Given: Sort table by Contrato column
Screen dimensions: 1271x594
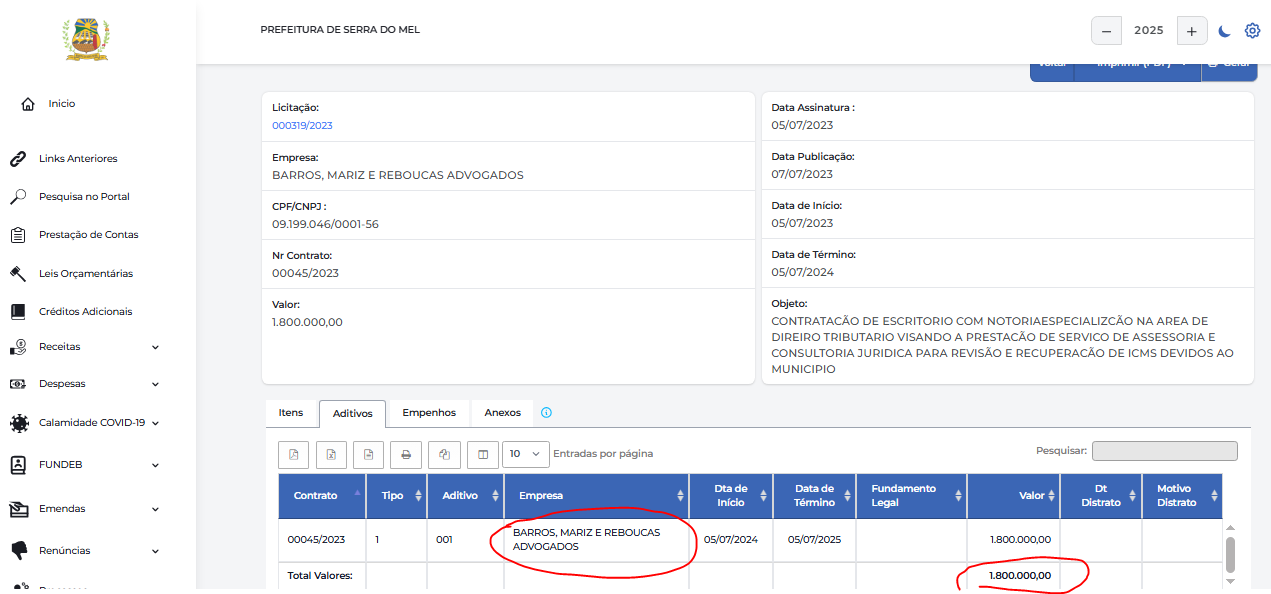Looking at the screenshot, I should point(322,496).
